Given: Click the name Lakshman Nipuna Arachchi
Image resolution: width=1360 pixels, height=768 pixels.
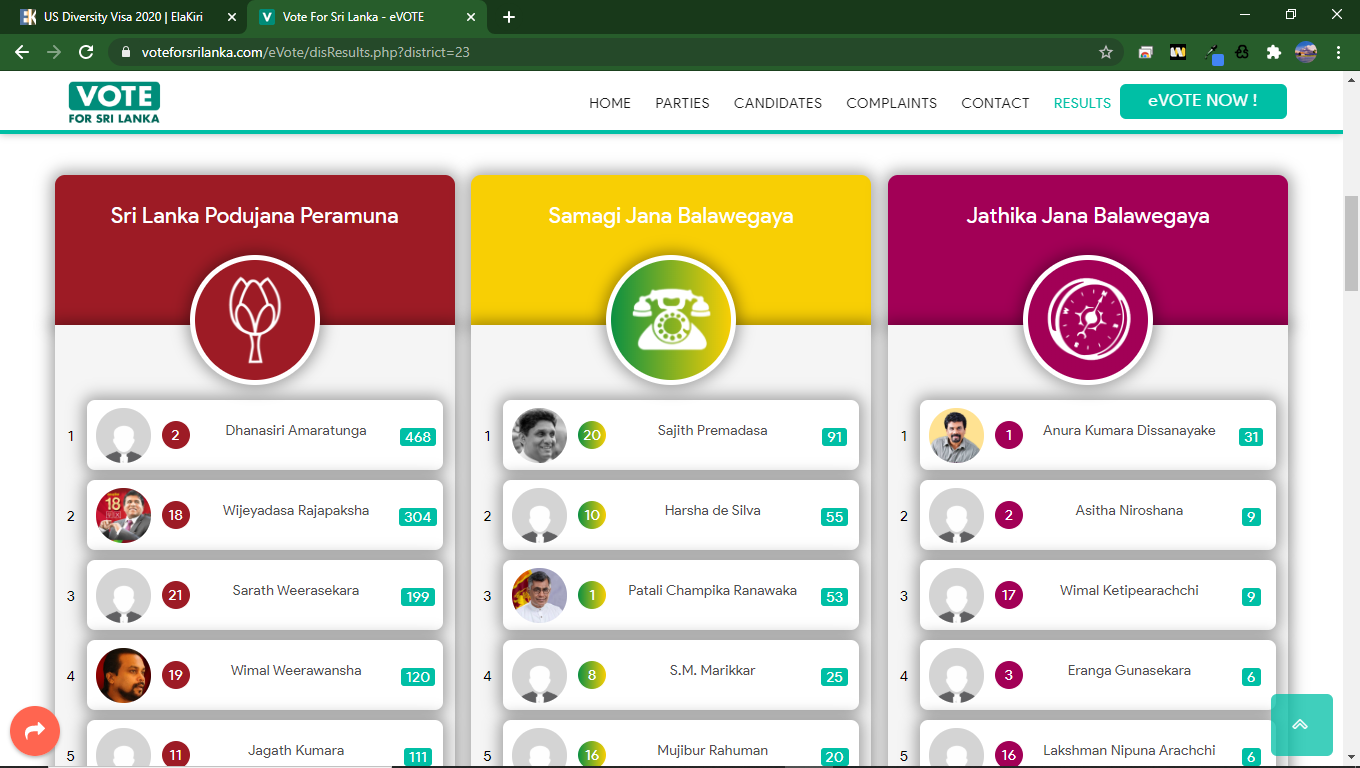Looking at the screenshot, I should pos(1129,751).
